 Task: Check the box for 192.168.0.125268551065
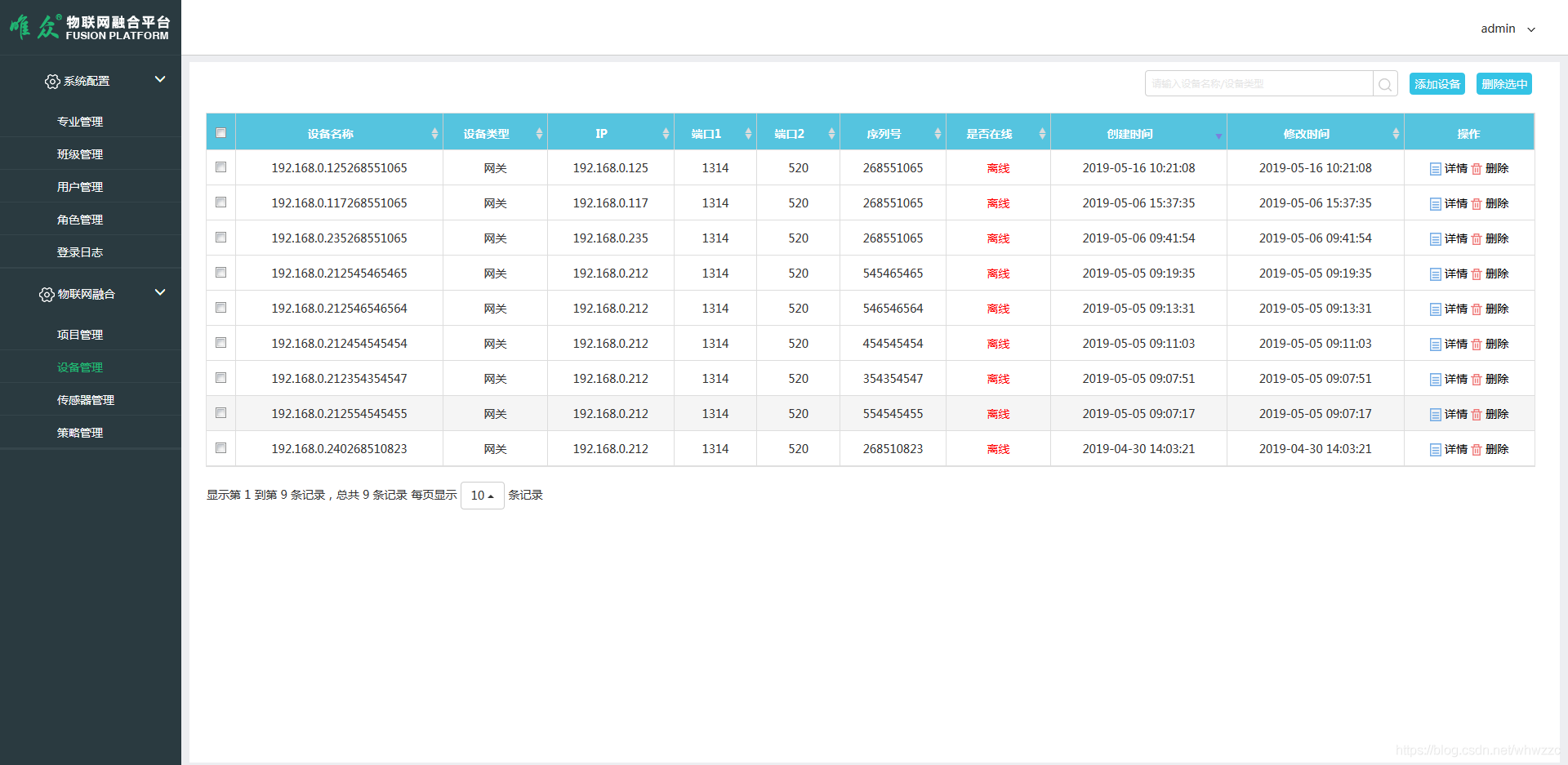tap(220, 167)
